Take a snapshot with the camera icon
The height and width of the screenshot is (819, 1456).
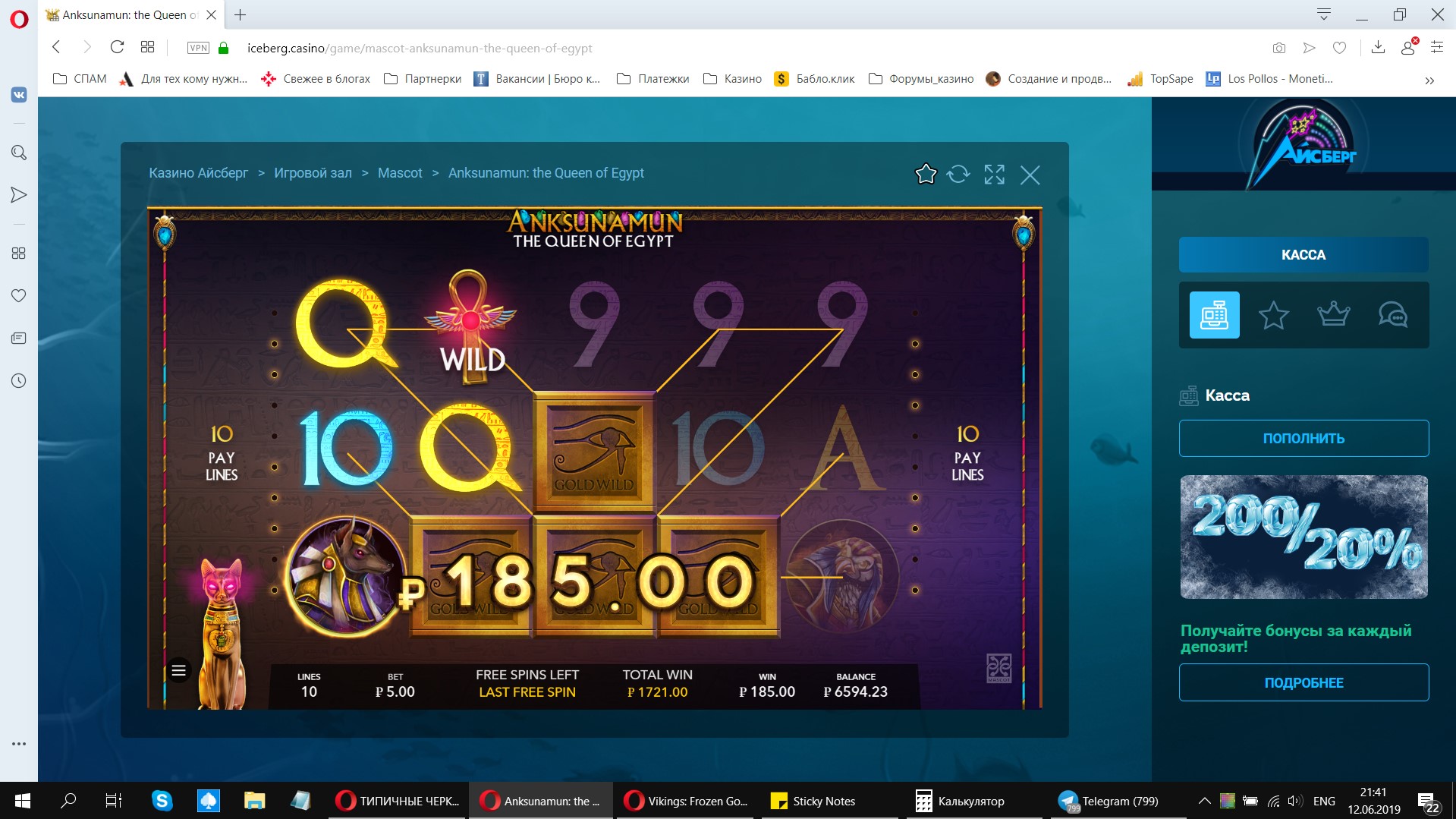(1279, 48)
